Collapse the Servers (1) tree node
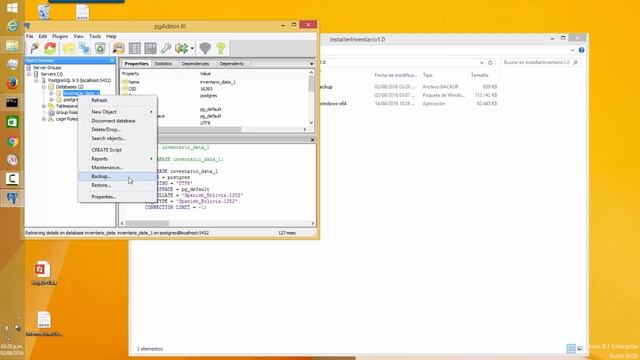 29,74
